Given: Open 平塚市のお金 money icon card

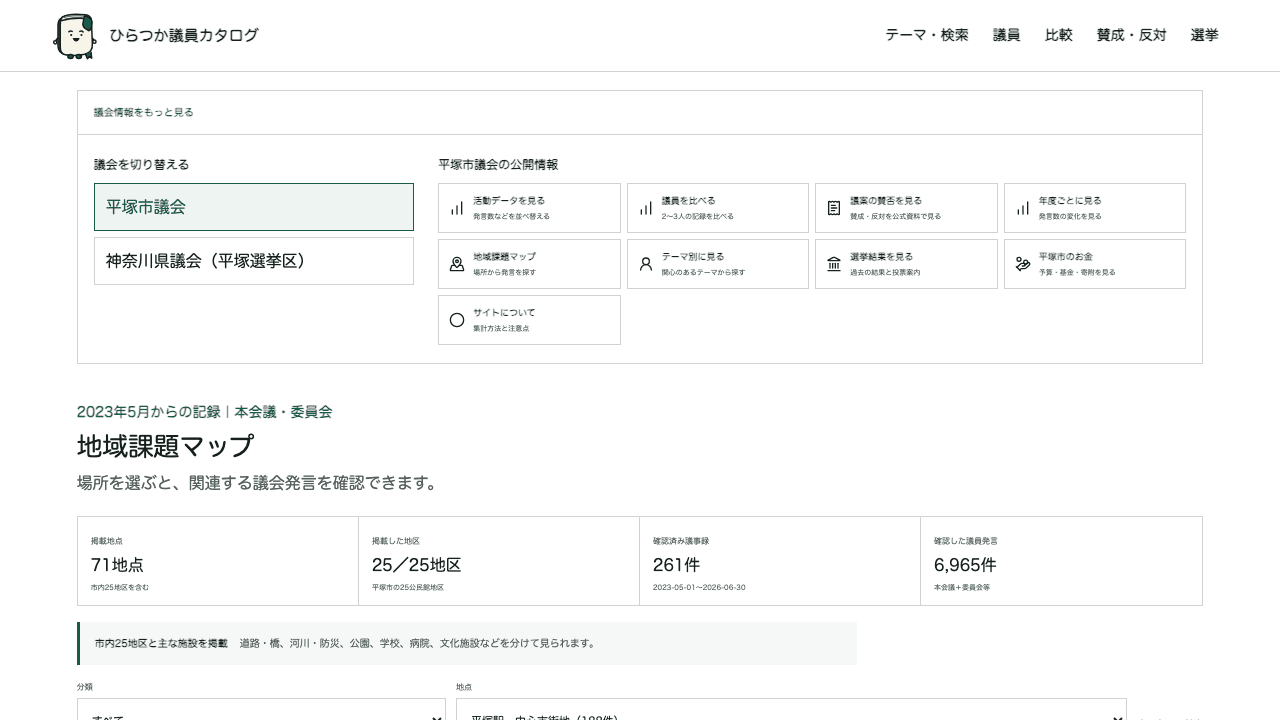Looking at the screenshot, I should tap(1095, 264).
